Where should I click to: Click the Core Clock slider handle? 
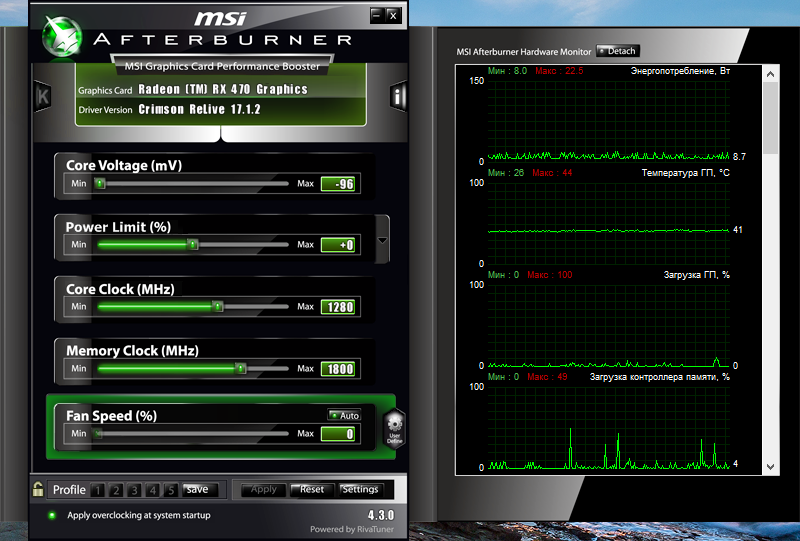218,306
